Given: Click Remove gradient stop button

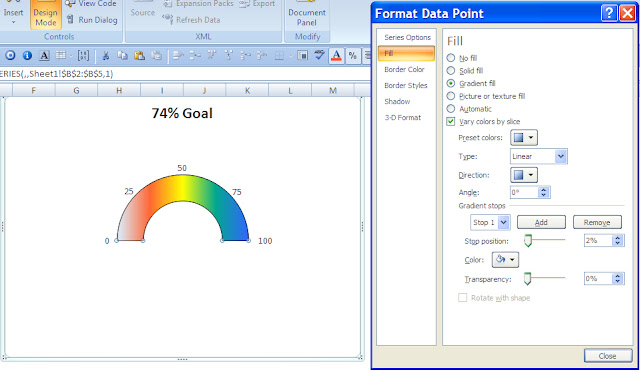Looking at the screenshot, I should [597, 222].
